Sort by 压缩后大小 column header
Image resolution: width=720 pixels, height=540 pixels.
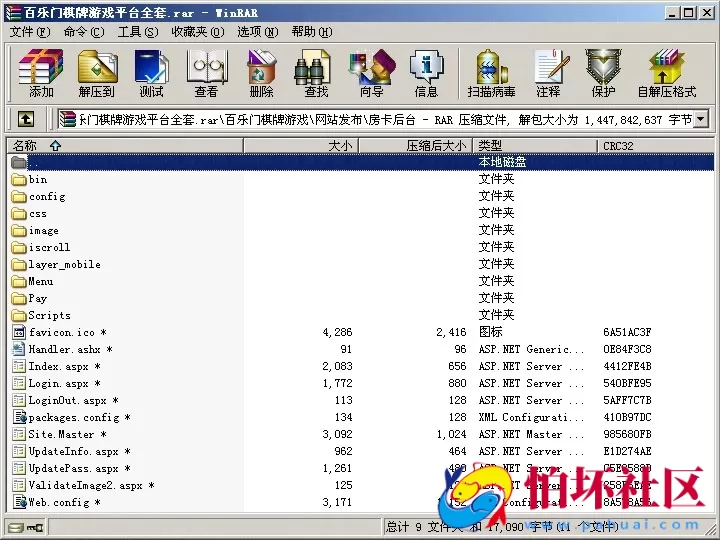(x=415, y=146)
